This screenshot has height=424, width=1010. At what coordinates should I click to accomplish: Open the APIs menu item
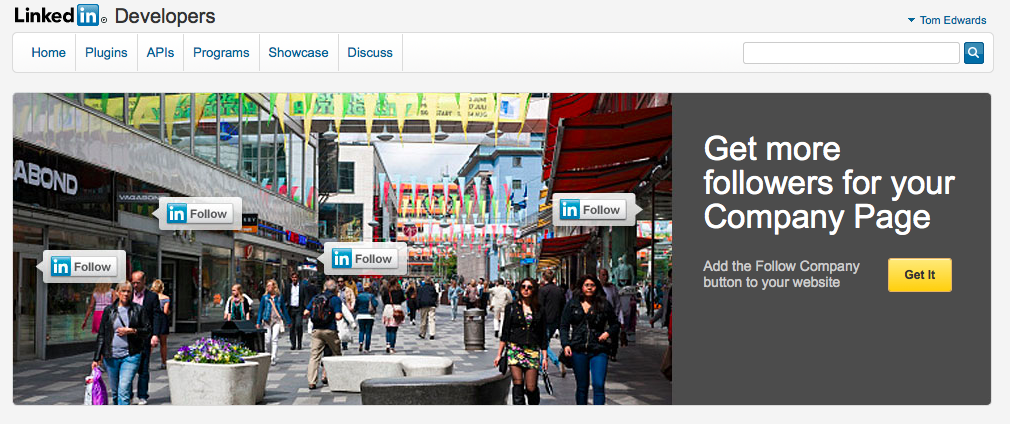click(x=160, y=53)
